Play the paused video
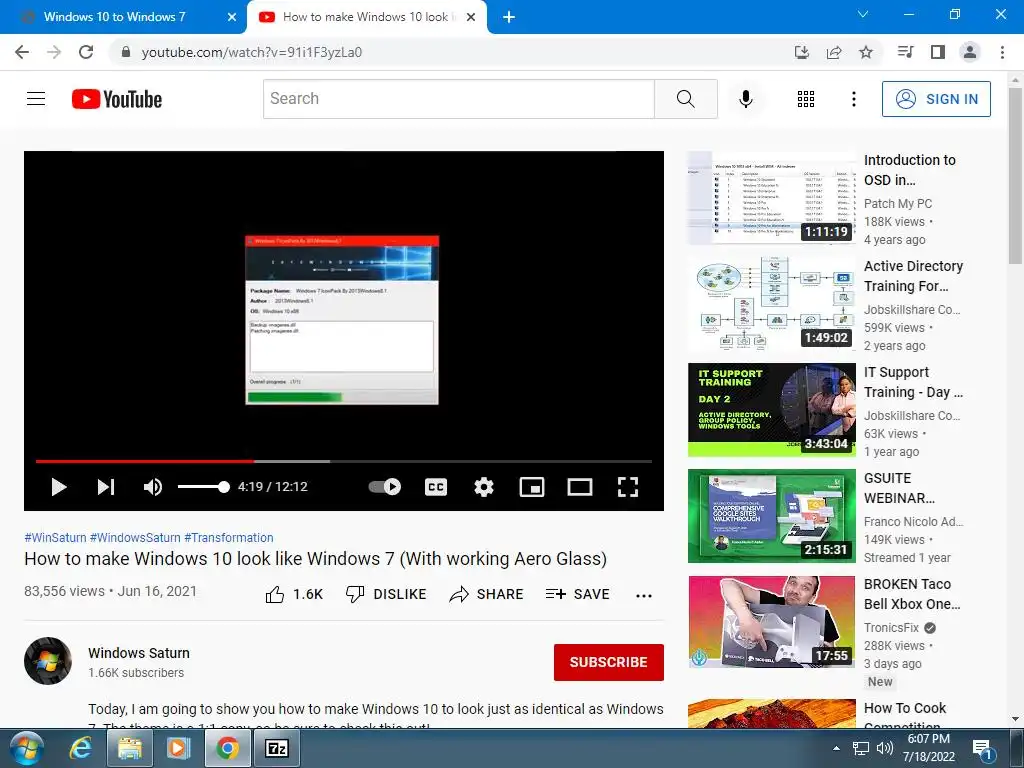 point(59,487)
